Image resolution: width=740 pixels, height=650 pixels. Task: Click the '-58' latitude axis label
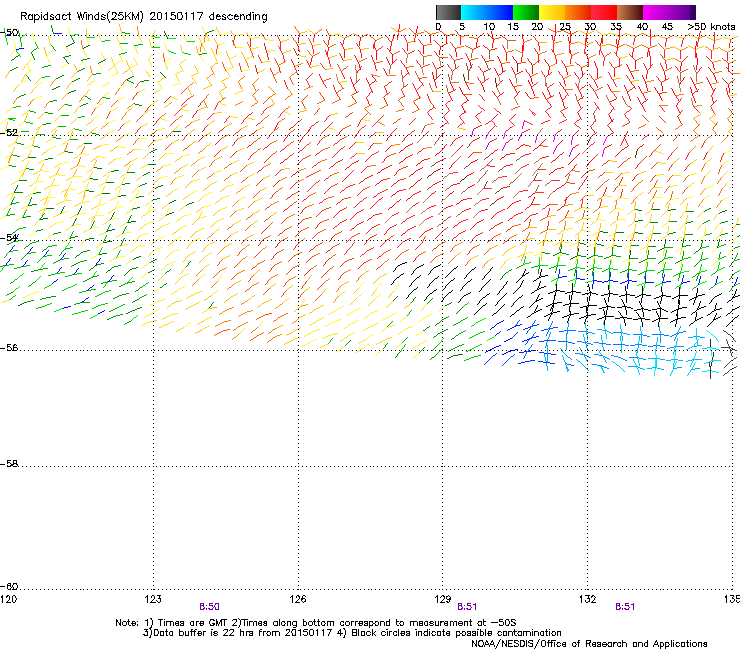pos(9,464)
